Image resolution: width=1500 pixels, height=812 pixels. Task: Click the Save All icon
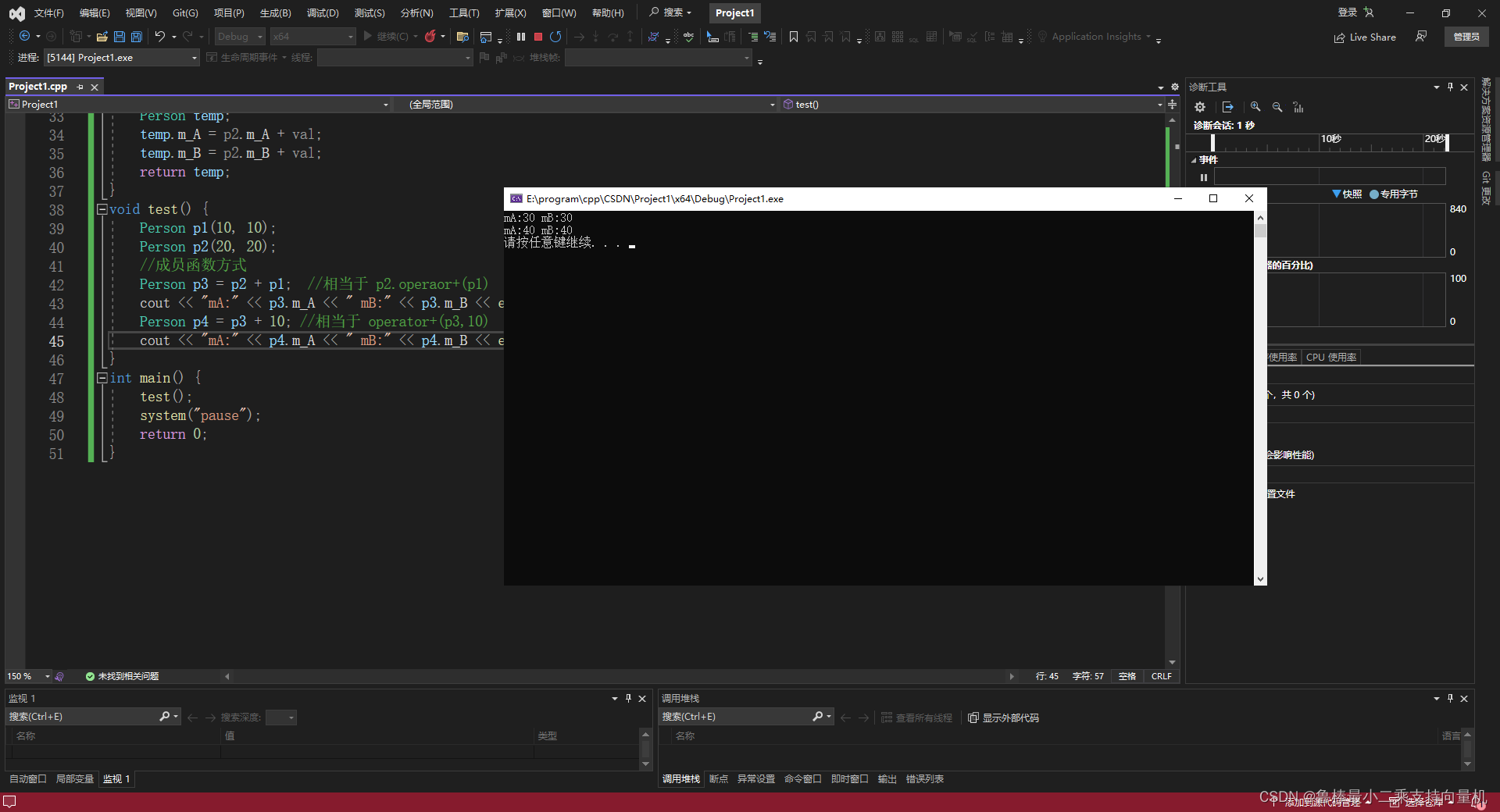(137, 37)
